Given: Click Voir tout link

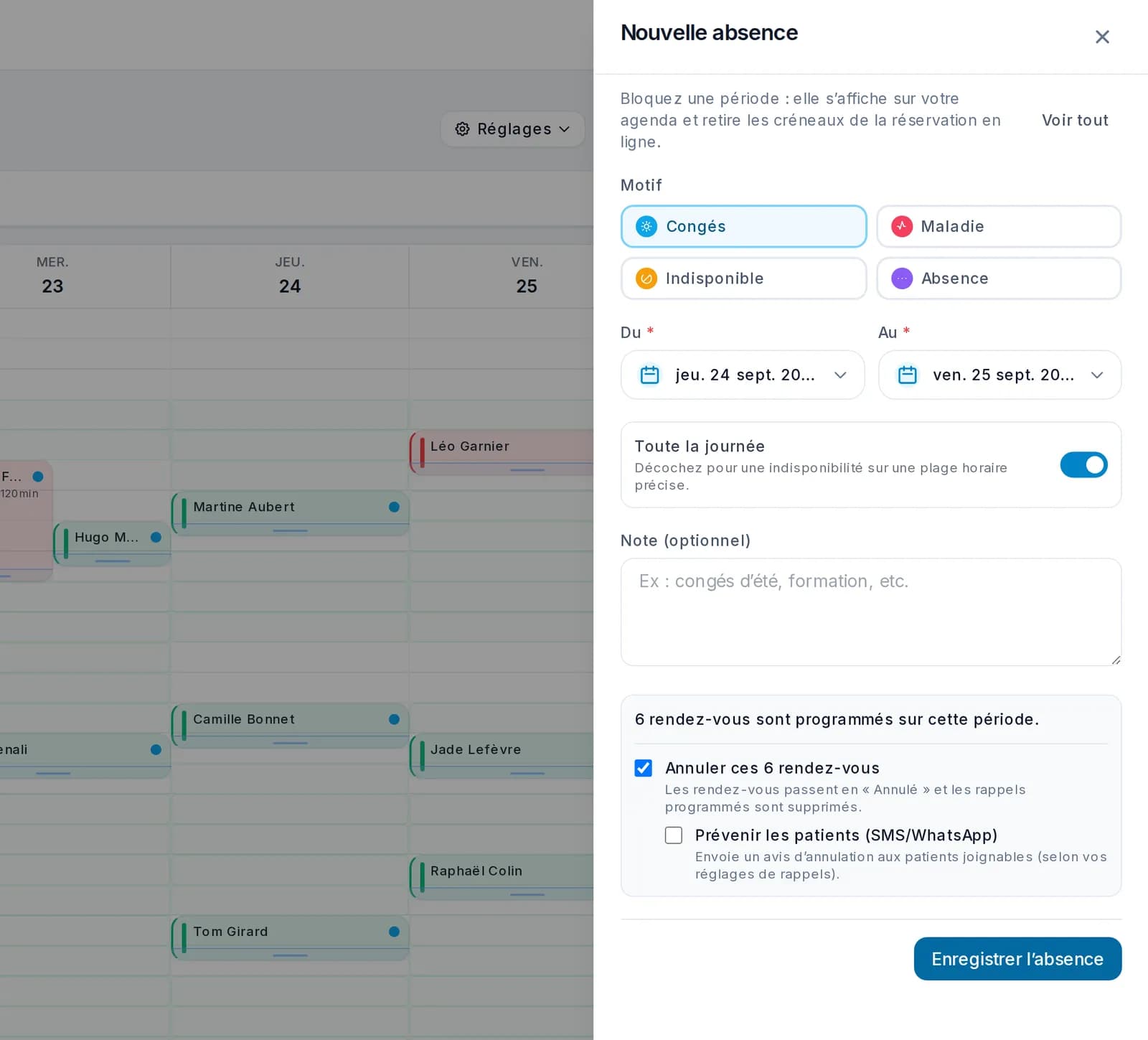Looking at the screenshot, I should [x=1075, y=120].
